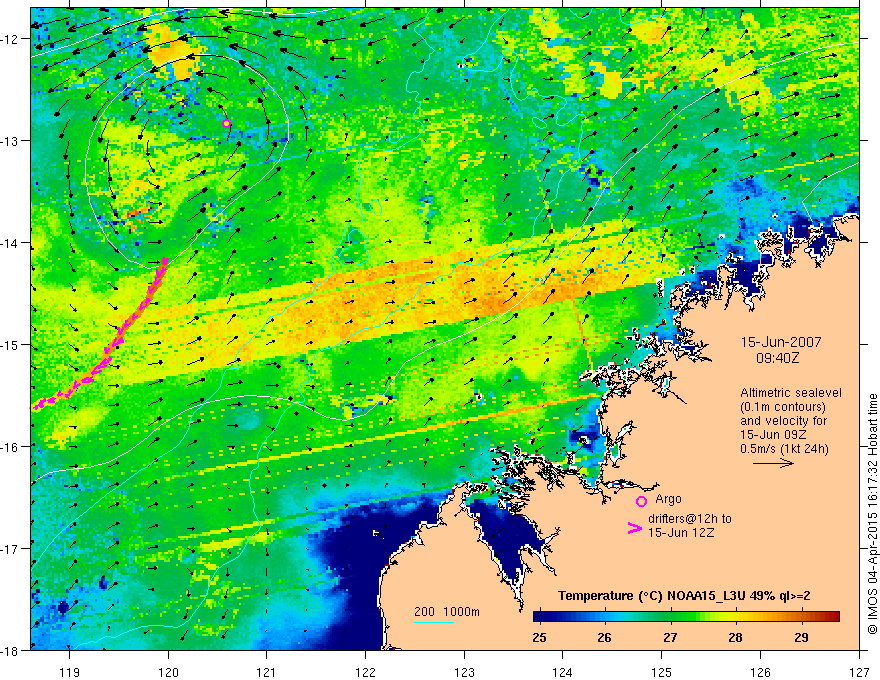Click the magenta drifter track near 119.5, -15
This screenshot has height=680, width=880.
tap(118, 340)
